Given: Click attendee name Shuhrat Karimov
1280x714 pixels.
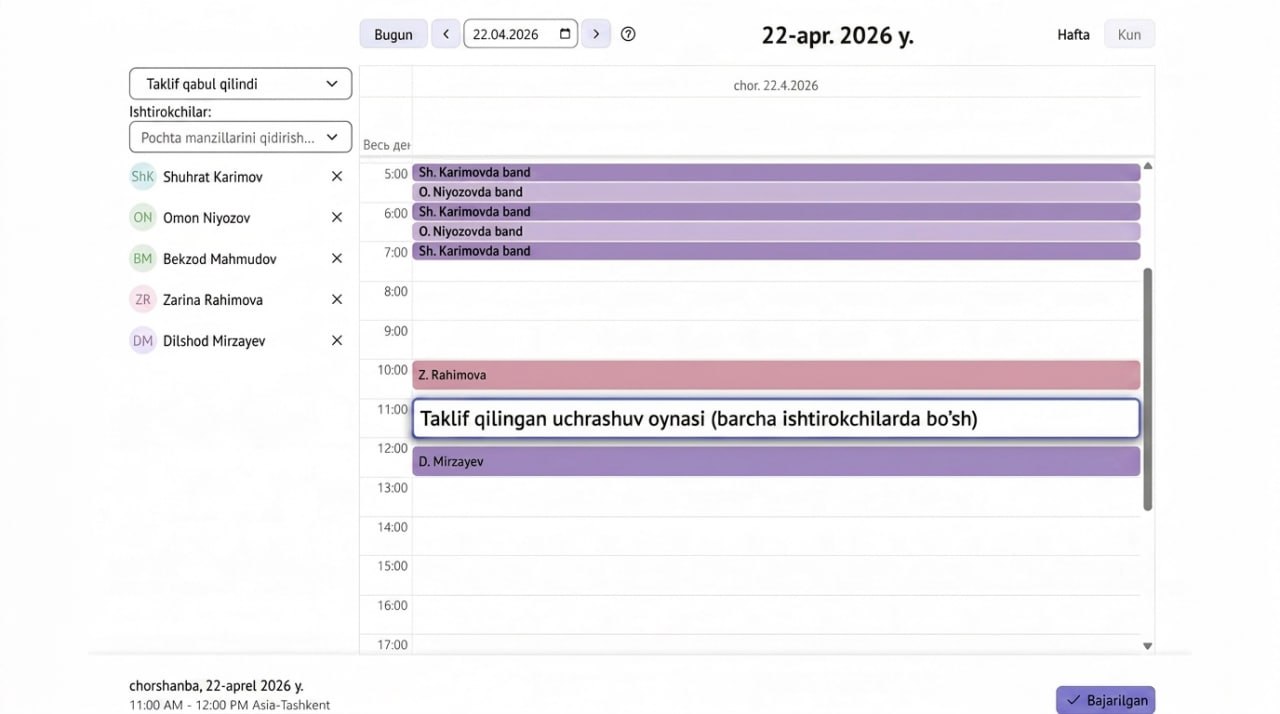Looking at the screenshot, I should (213, 176).
